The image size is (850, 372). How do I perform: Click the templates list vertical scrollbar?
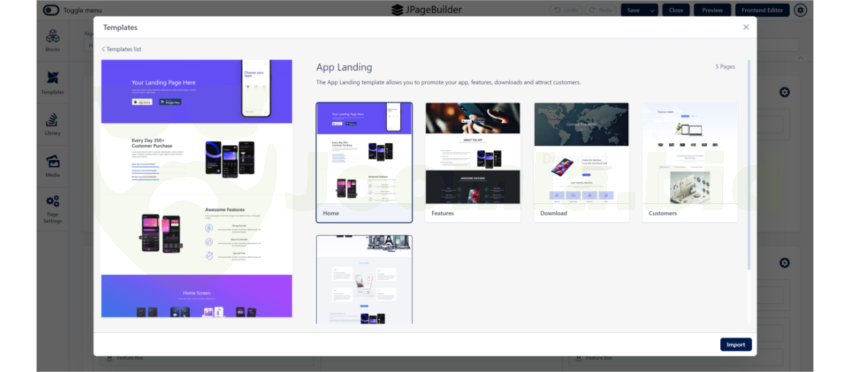[749, 163]
